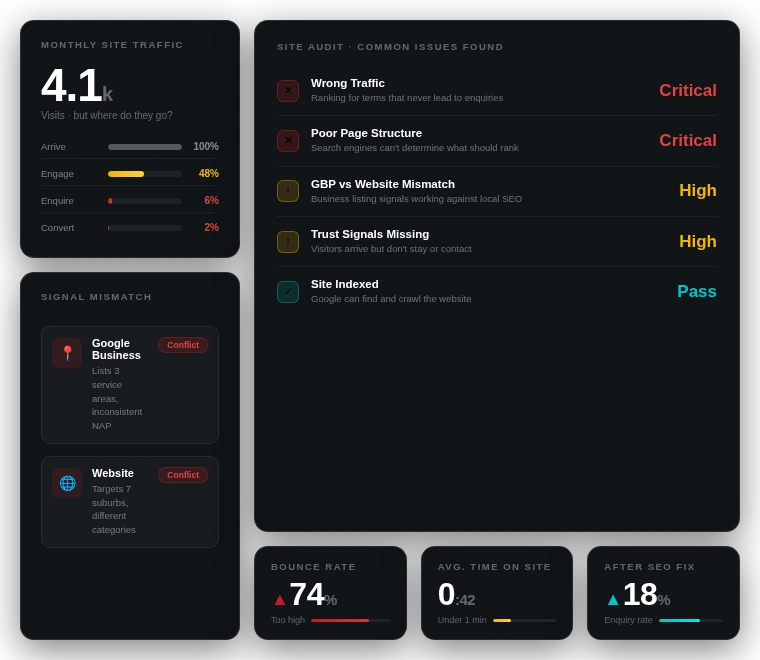Click the bounce rate Too high bar
Image resolution: width=760 pixels, height=660 pixels.
(x=350, y=620)
